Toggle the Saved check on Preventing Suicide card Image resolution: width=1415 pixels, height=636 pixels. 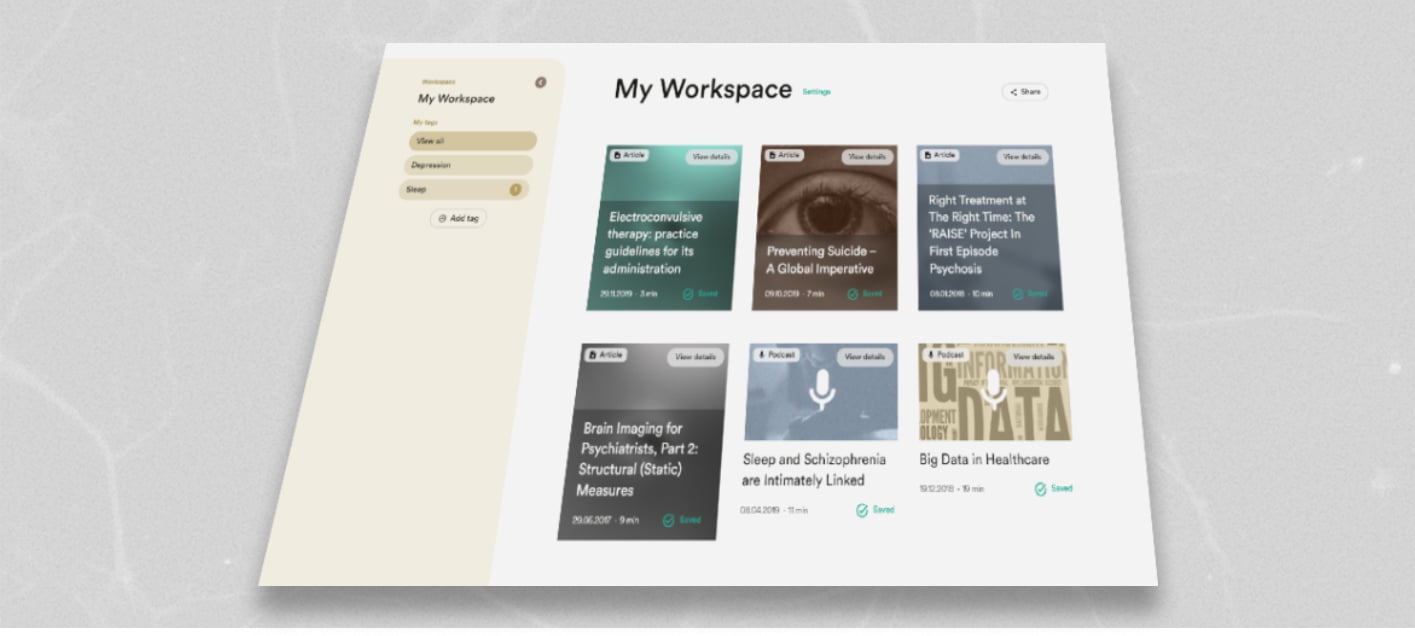point(865,295)
